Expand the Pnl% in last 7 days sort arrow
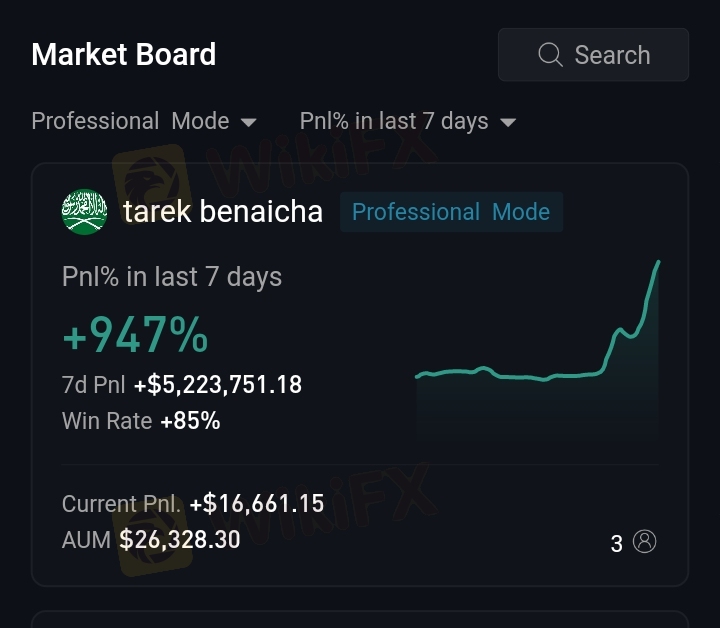Image resolution: width=720 pixels, height=628 pixels. point(508,123)
